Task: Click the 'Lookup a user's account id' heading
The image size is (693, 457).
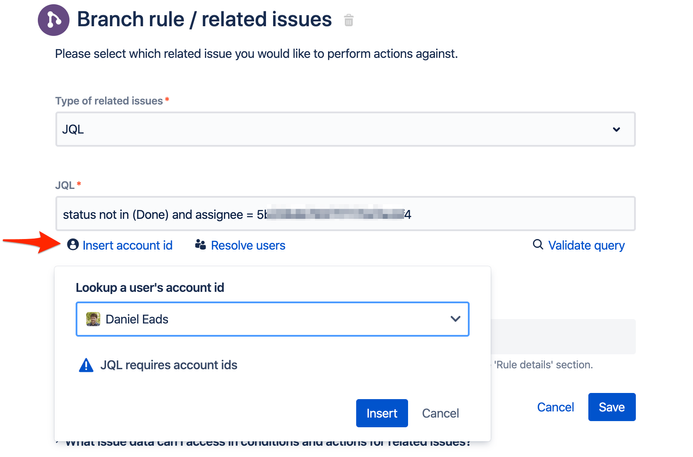Action: [150, 288]
